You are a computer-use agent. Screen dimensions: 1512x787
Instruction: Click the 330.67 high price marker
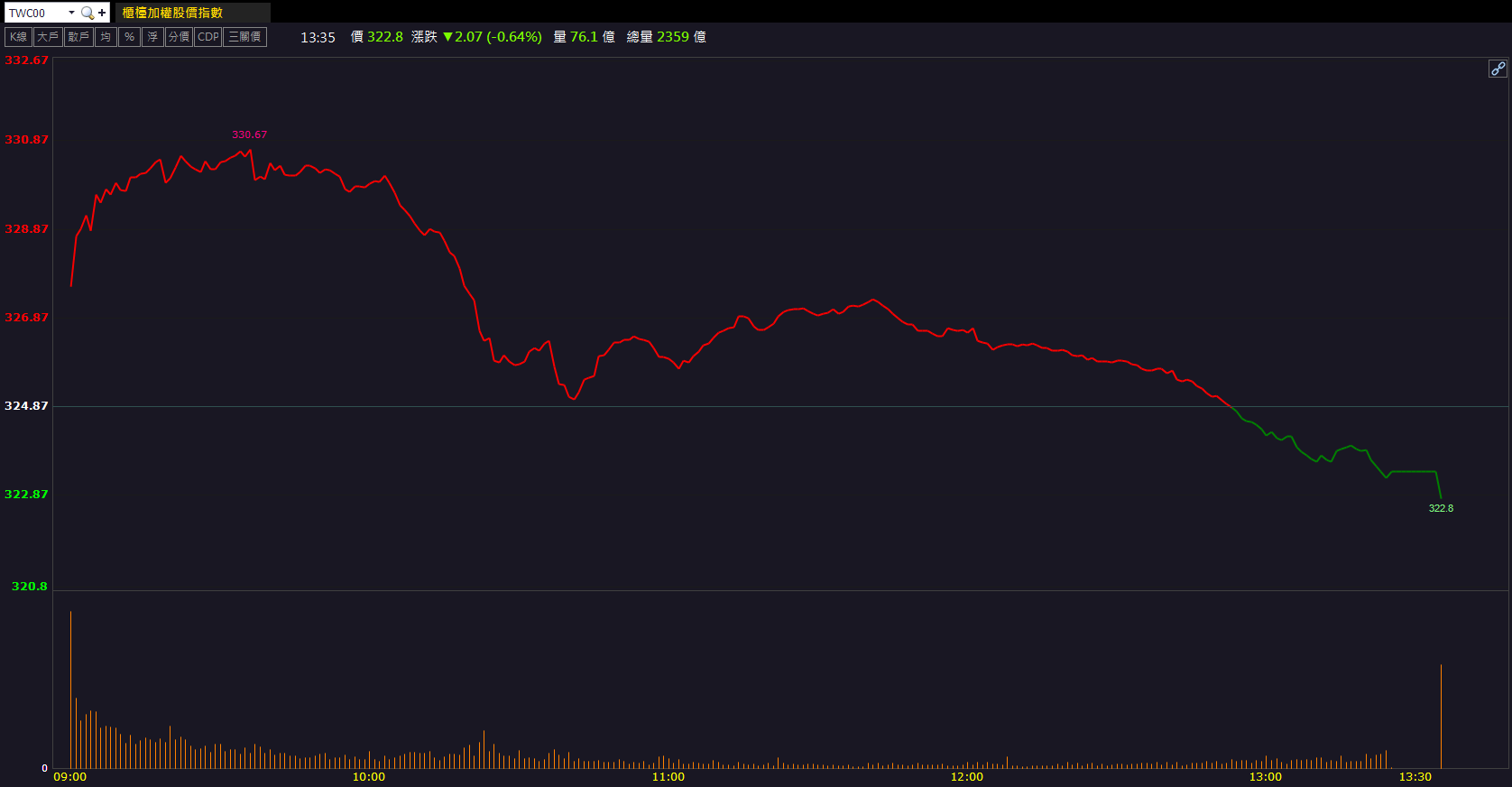tap(249, 134)
